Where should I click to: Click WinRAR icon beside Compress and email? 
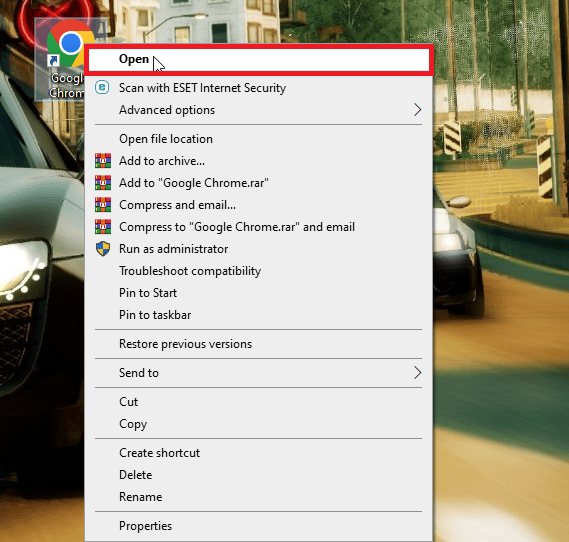(103, 205)
